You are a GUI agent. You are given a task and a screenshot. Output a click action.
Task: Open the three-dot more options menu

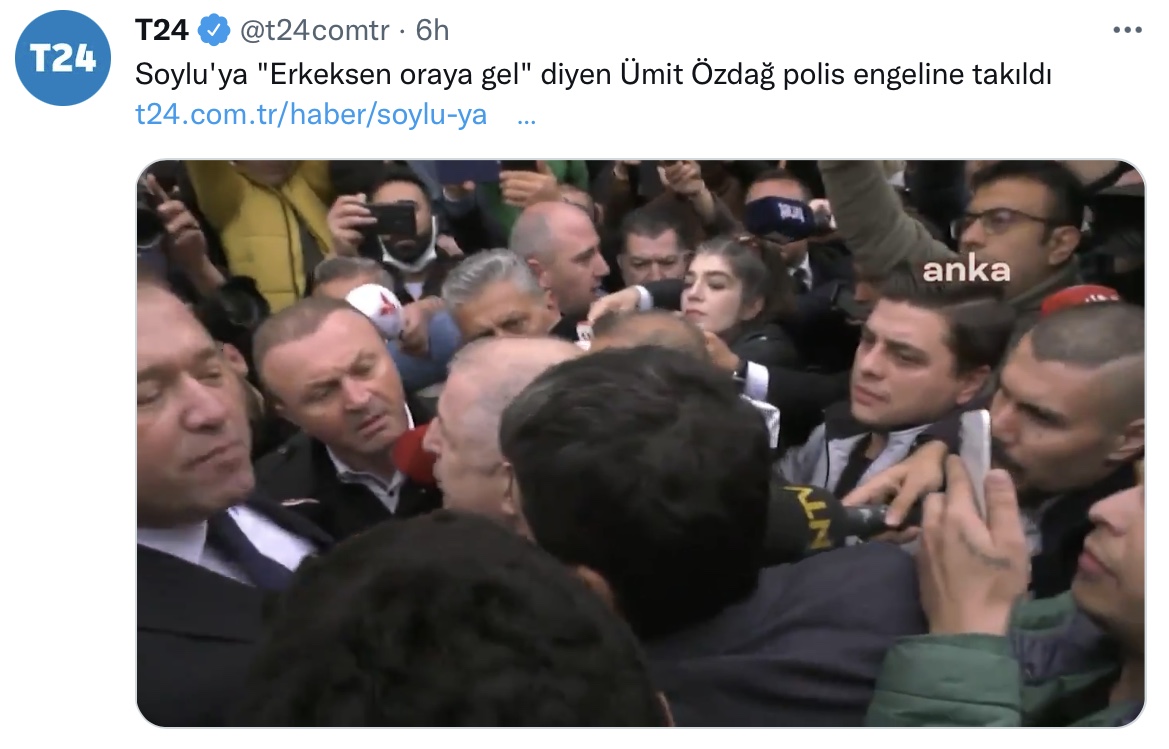tap(1127, 31)
